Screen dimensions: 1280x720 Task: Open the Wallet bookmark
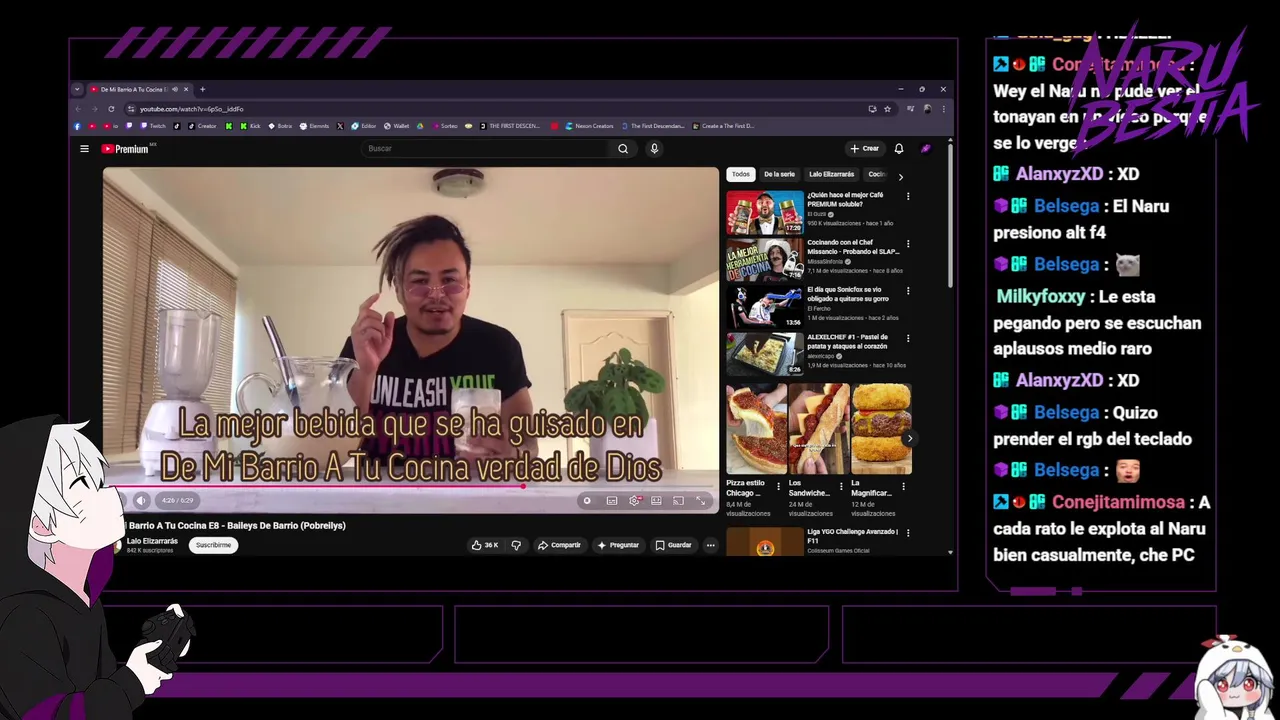397,126
